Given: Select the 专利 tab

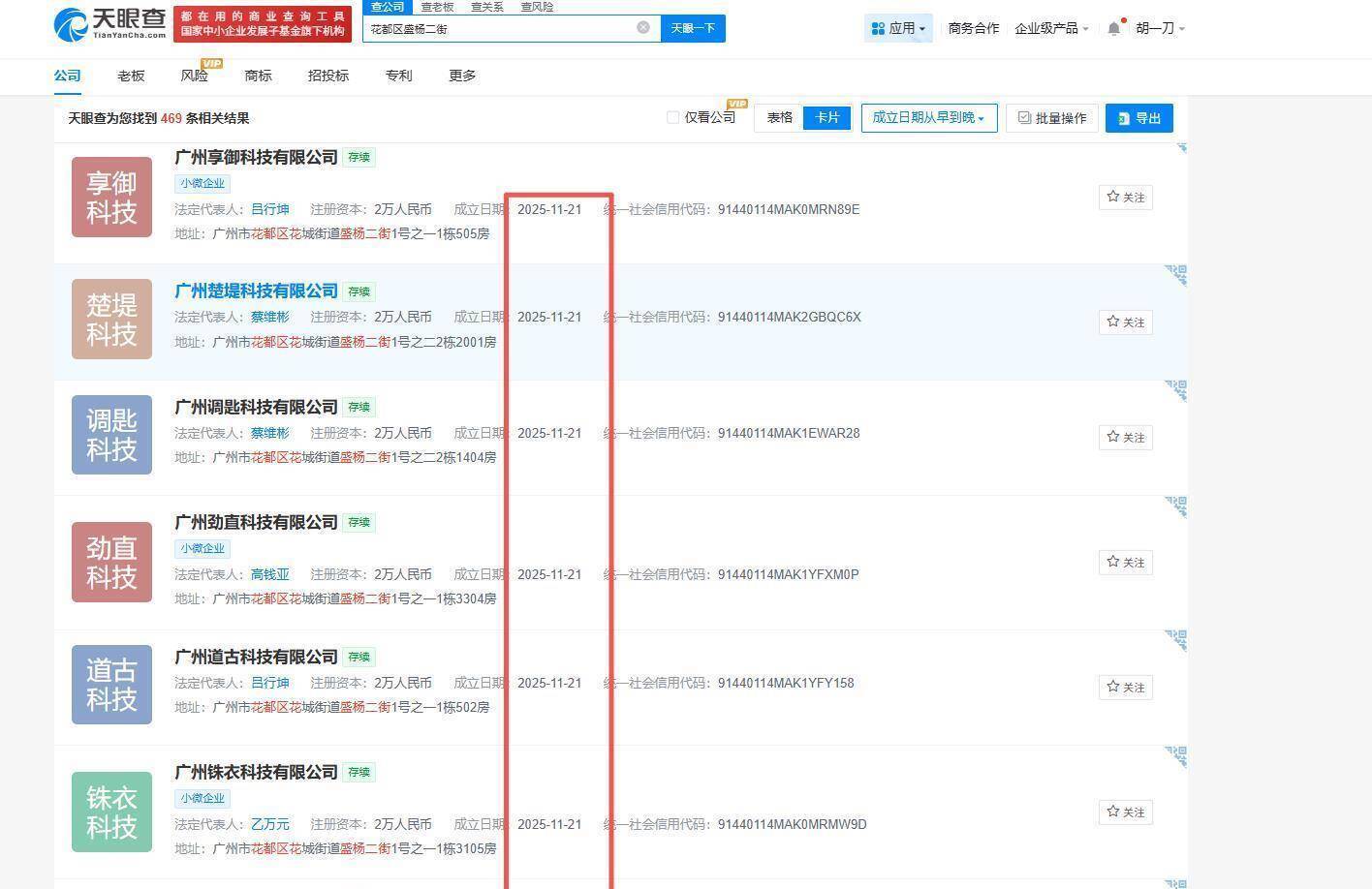Looking at the screenshot, I should click(x=398, y=75).
